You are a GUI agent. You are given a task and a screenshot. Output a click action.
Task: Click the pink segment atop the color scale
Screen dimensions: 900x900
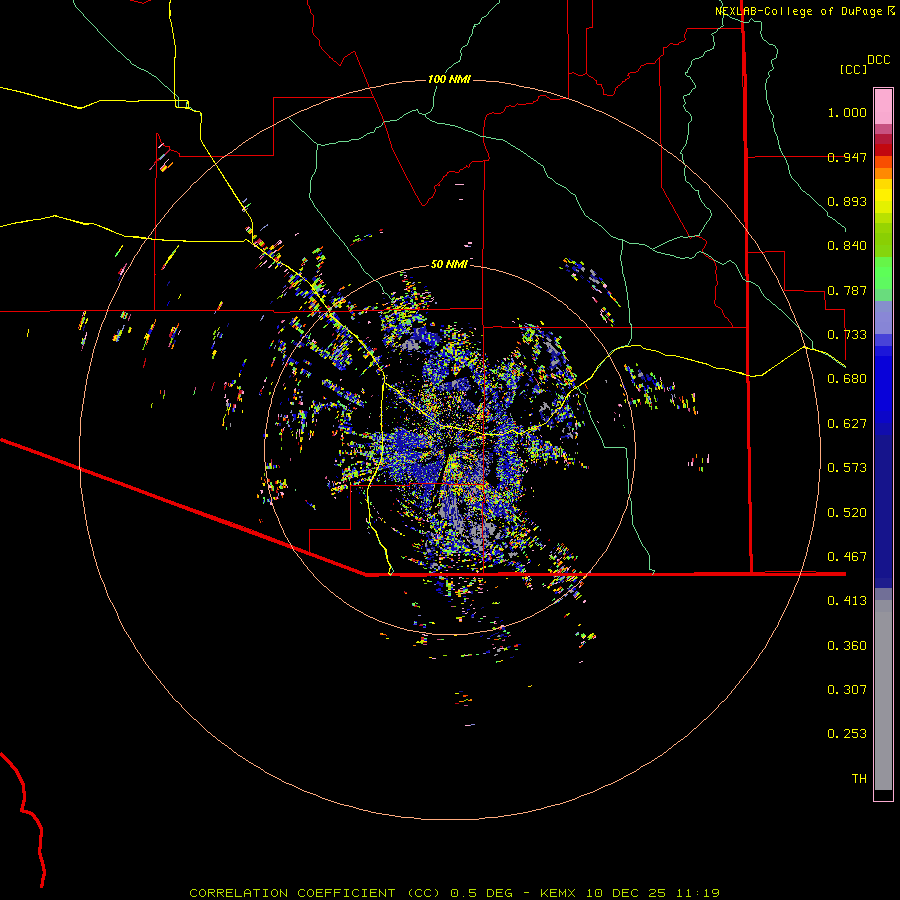(883, 107)
